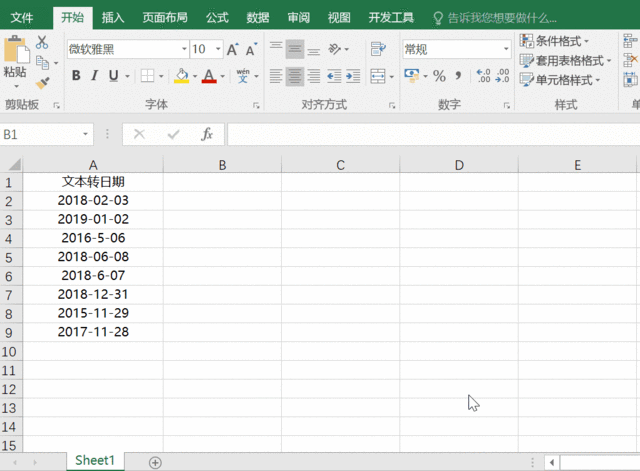Viewport: 640px width, 471px height.
Task: Click the Wrap Text icon
Action: click(378, 49)
